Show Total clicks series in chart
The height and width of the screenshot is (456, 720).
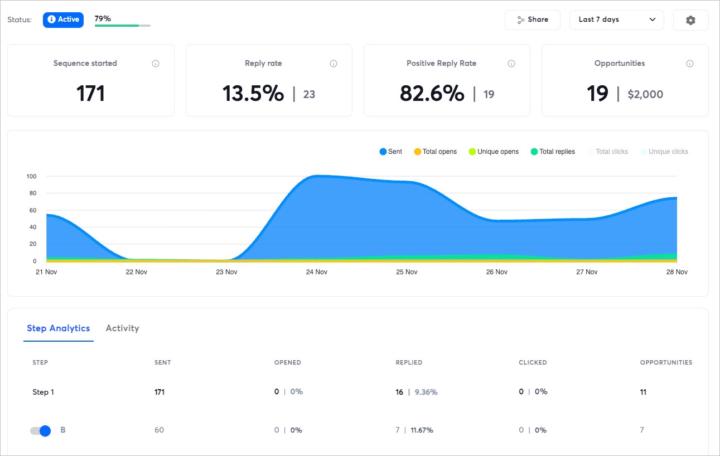point(610,151)
